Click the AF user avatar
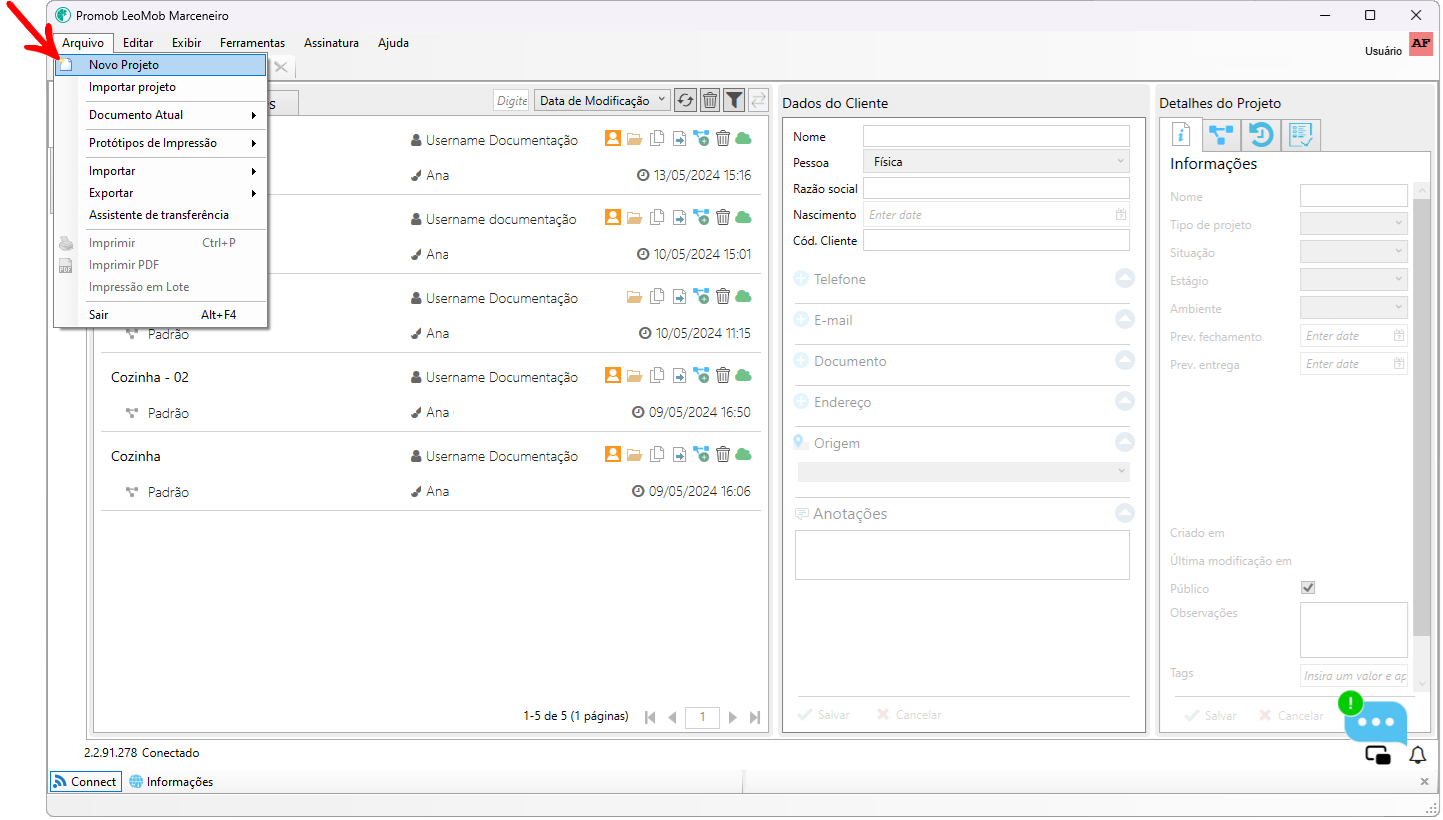This screenshot has width=1443, height=820. pos(1421,44)
